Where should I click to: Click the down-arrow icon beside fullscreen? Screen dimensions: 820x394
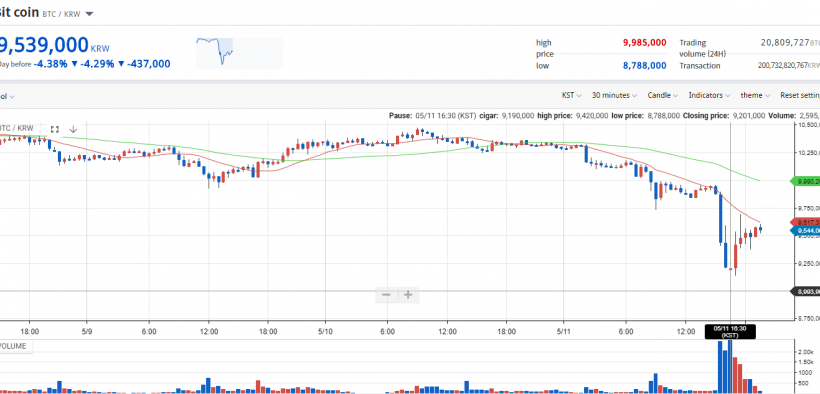(73, 129)
